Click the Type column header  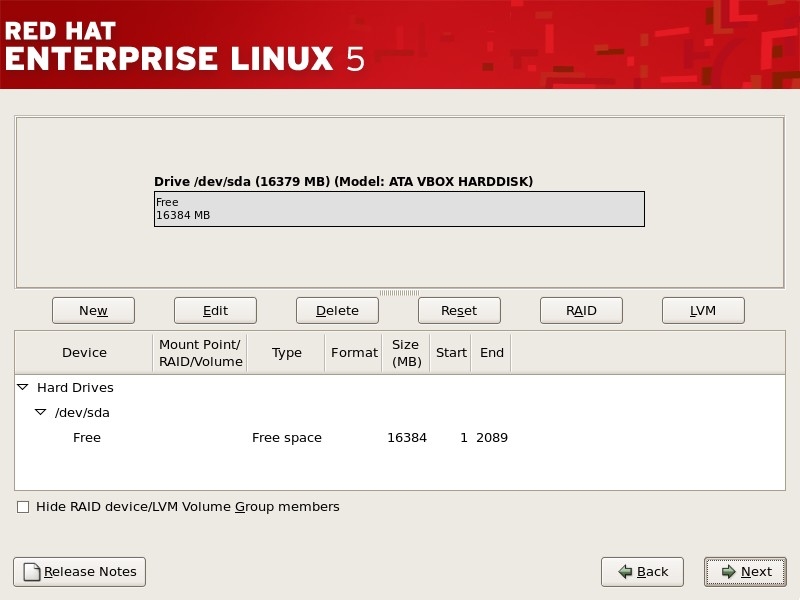[x=286, y=353]
